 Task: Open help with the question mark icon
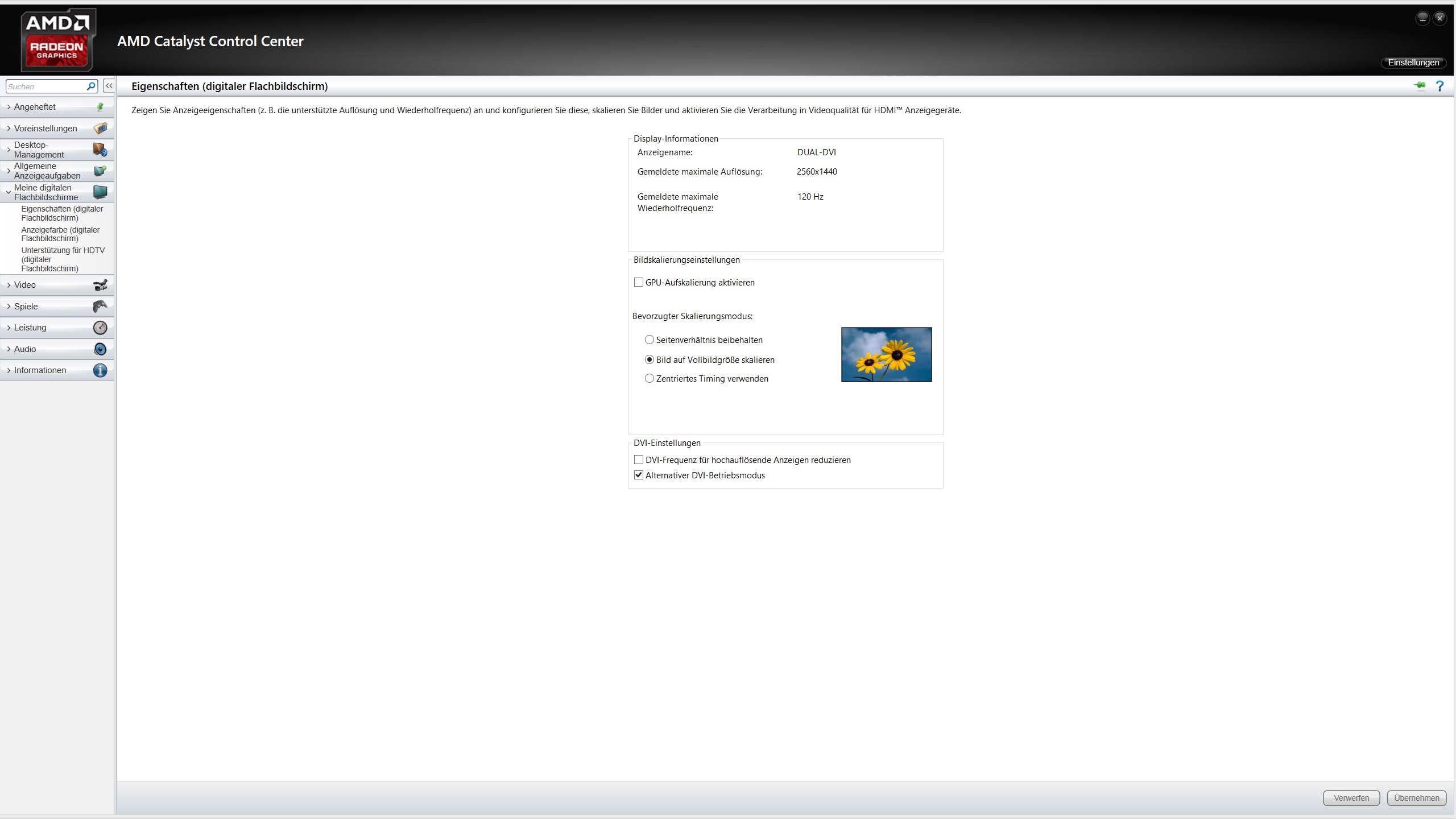pos(1440,86)
